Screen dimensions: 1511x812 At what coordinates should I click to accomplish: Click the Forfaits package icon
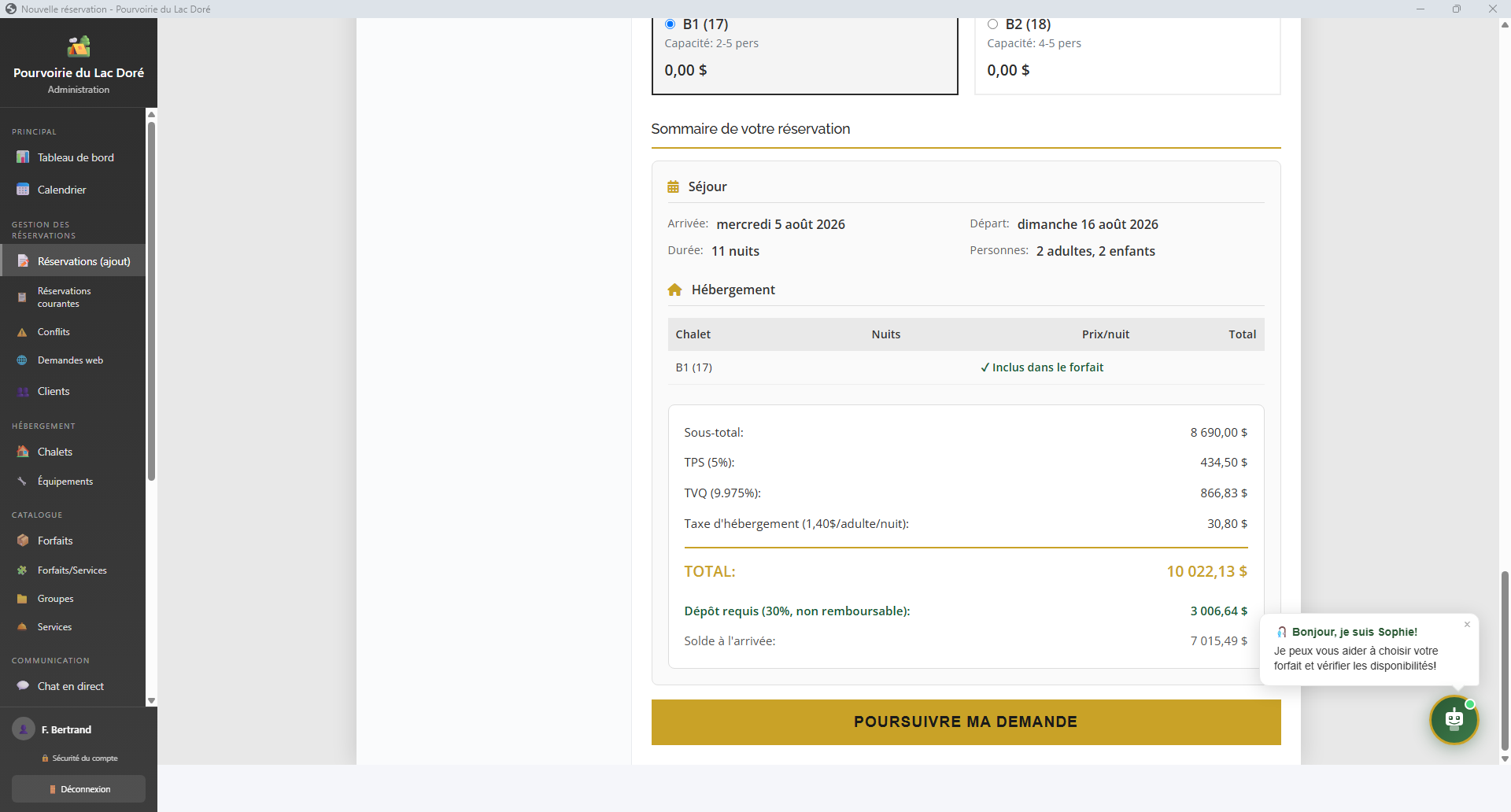[x=23, y=541]
